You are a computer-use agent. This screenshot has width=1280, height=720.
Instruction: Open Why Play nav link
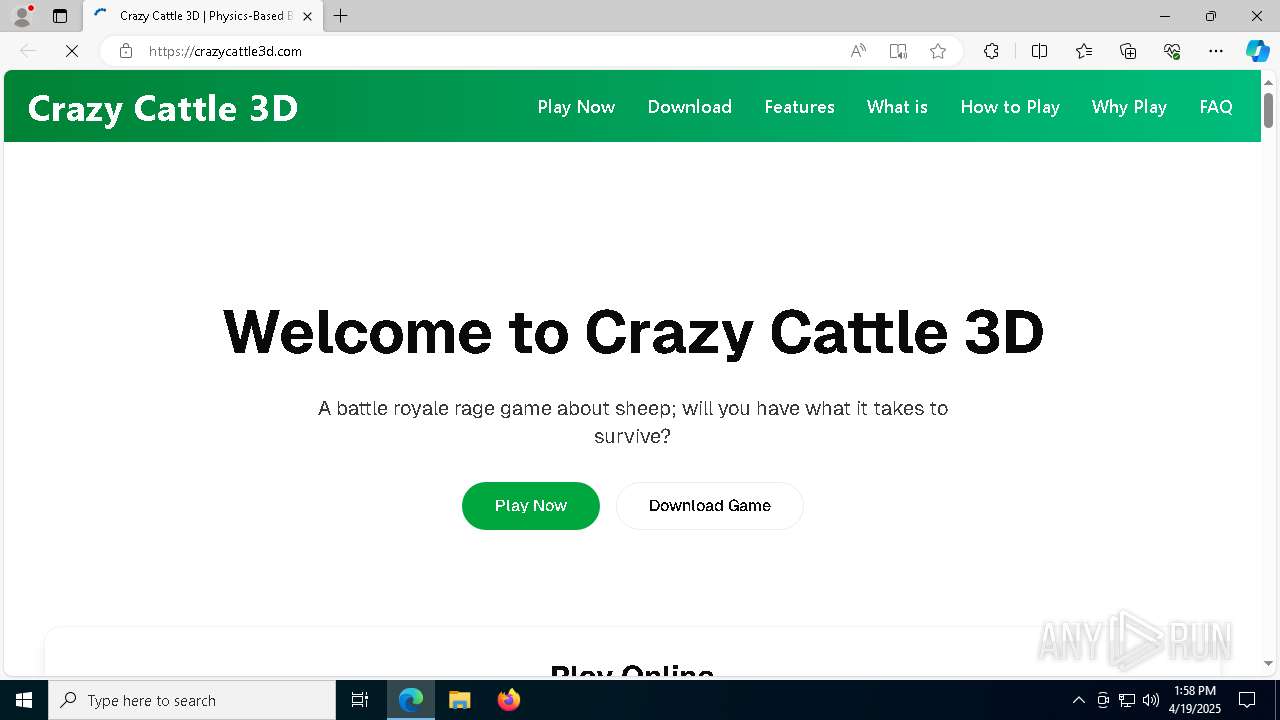point(1129,107)
